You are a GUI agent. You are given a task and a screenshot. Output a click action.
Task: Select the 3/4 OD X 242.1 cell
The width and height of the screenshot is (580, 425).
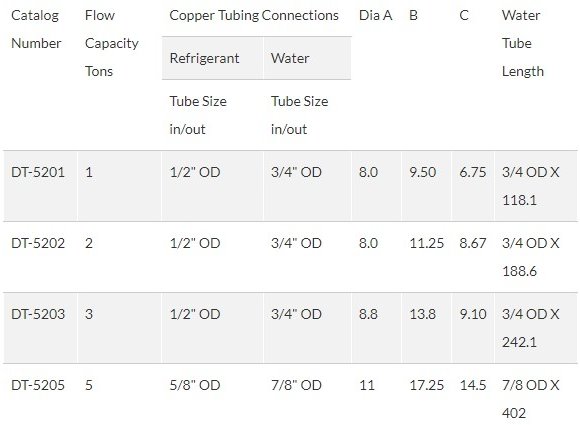(530, 328)
